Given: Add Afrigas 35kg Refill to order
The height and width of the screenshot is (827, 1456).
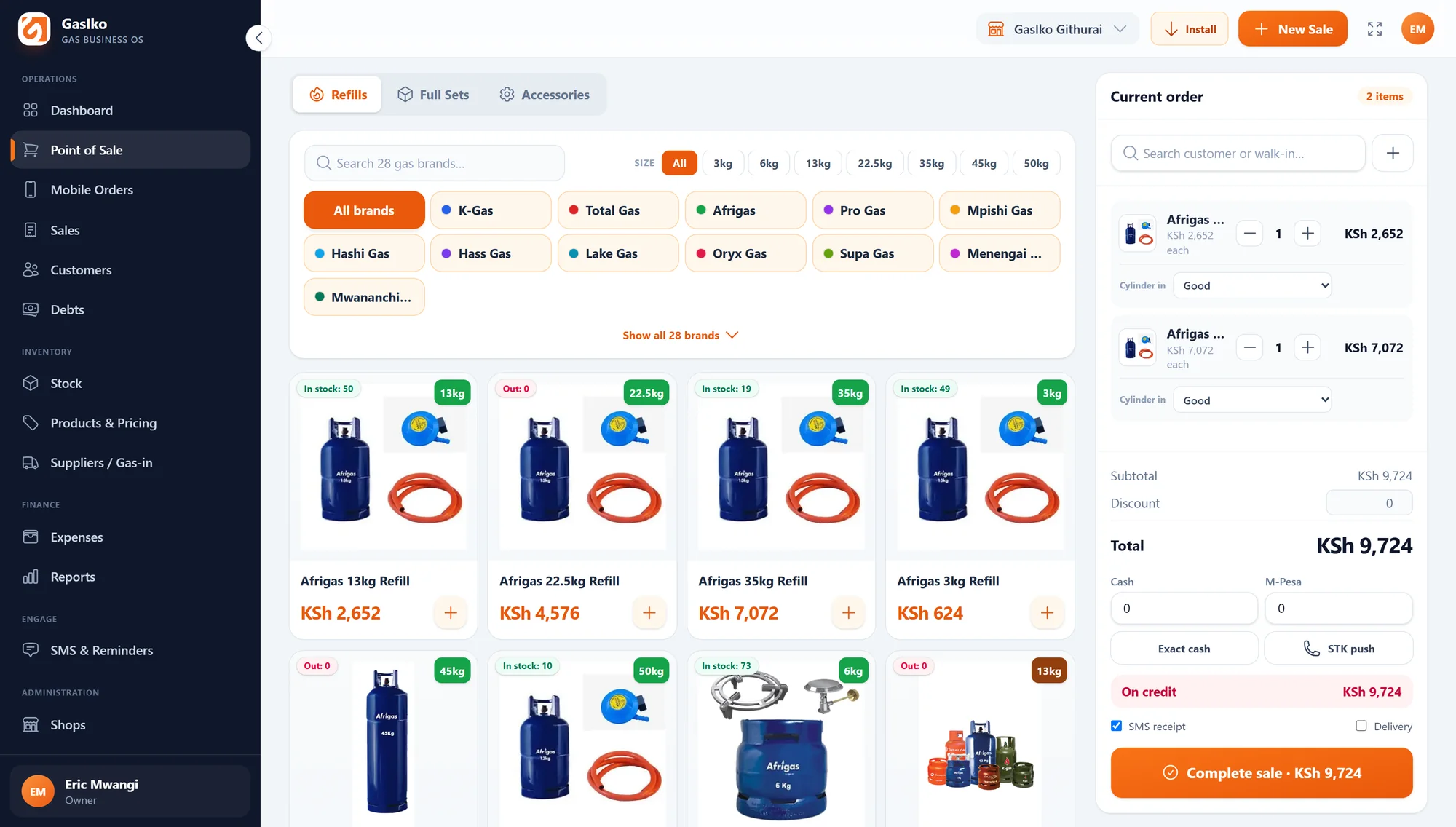Looking at the screenshot, I should coord(849,613).
